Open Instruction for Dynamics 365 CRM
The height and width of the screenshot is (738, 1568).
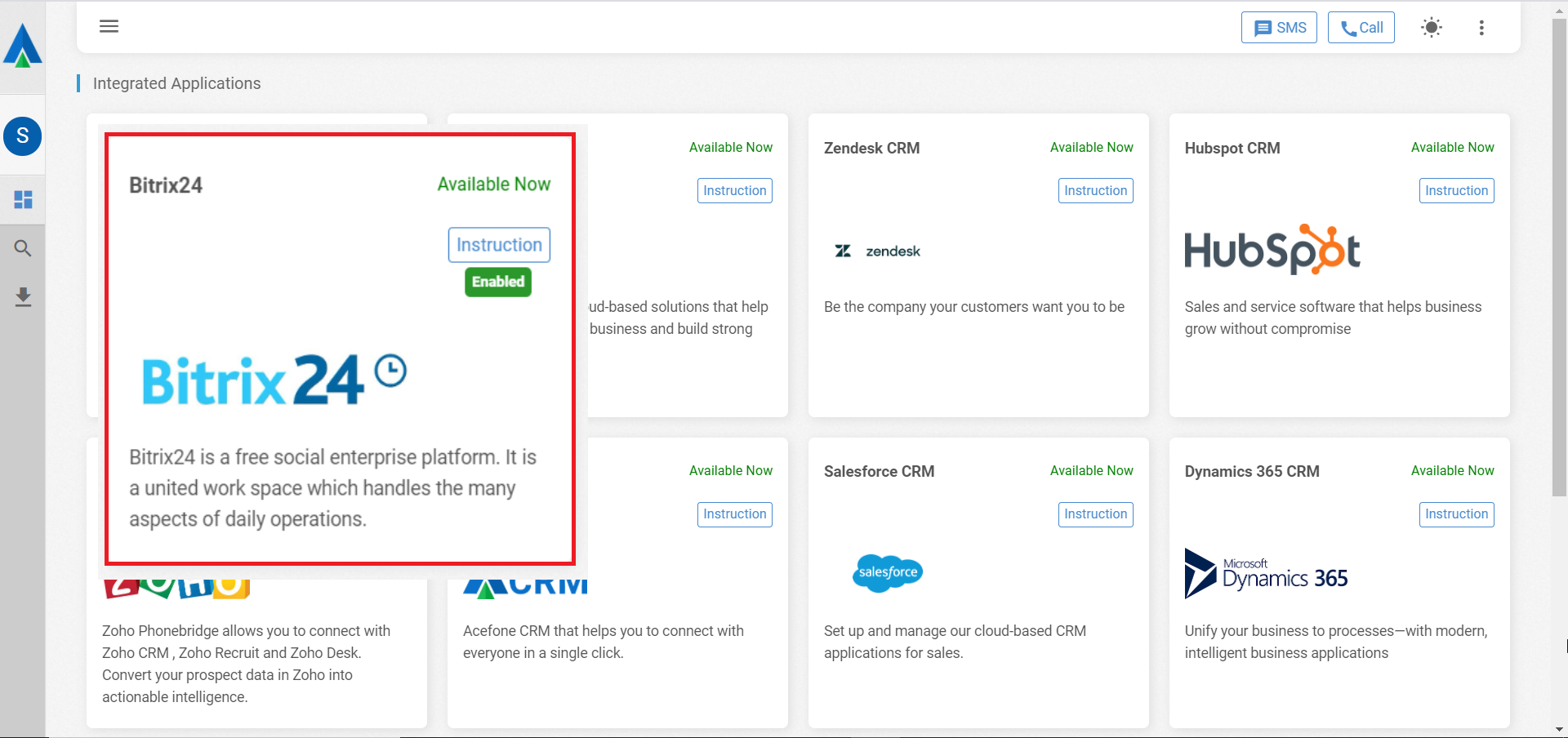[1456, 514]
